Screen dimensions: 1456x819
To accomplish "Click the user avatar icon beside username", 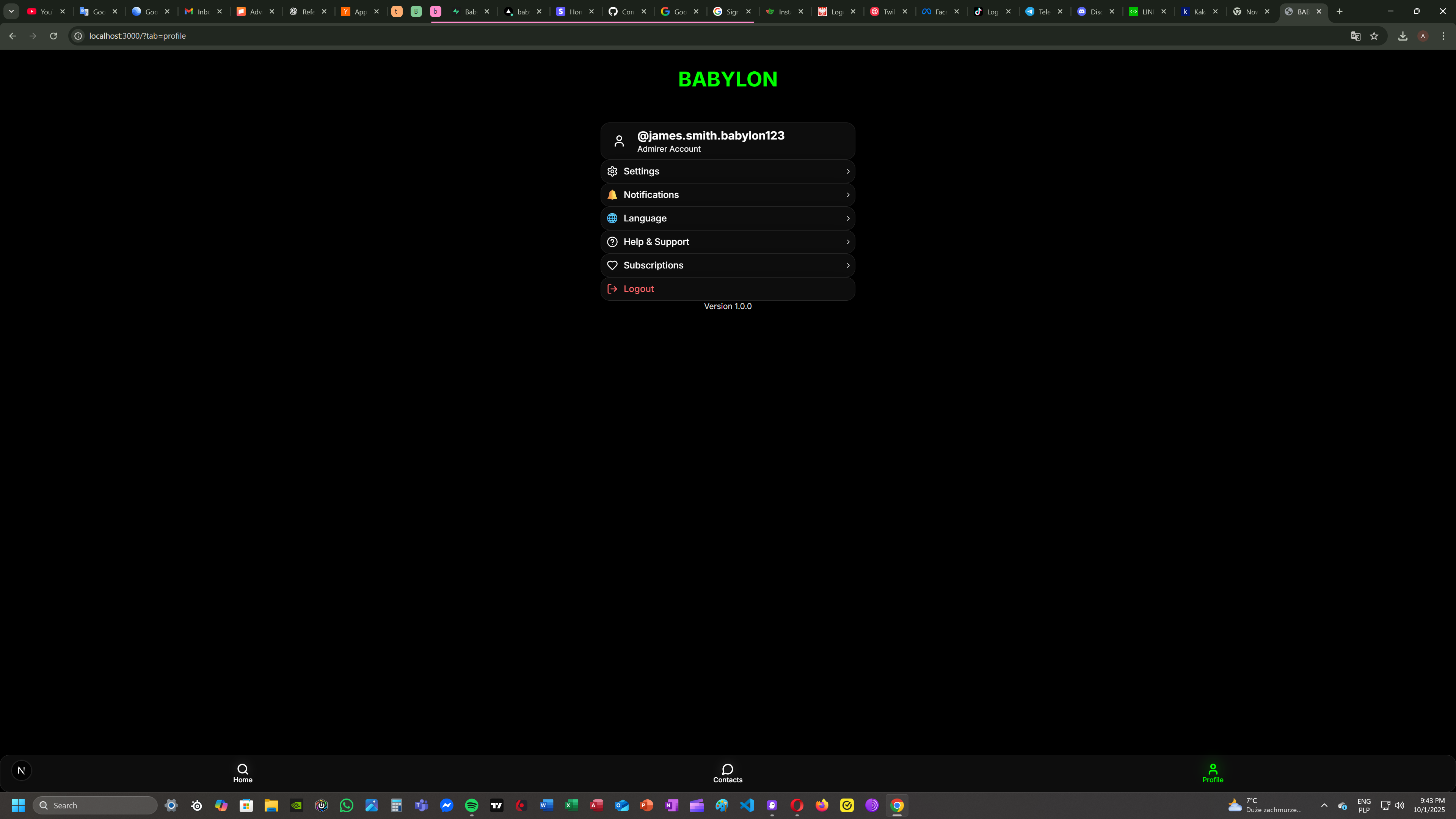I will pyautogui.click(x=619, y=141).
